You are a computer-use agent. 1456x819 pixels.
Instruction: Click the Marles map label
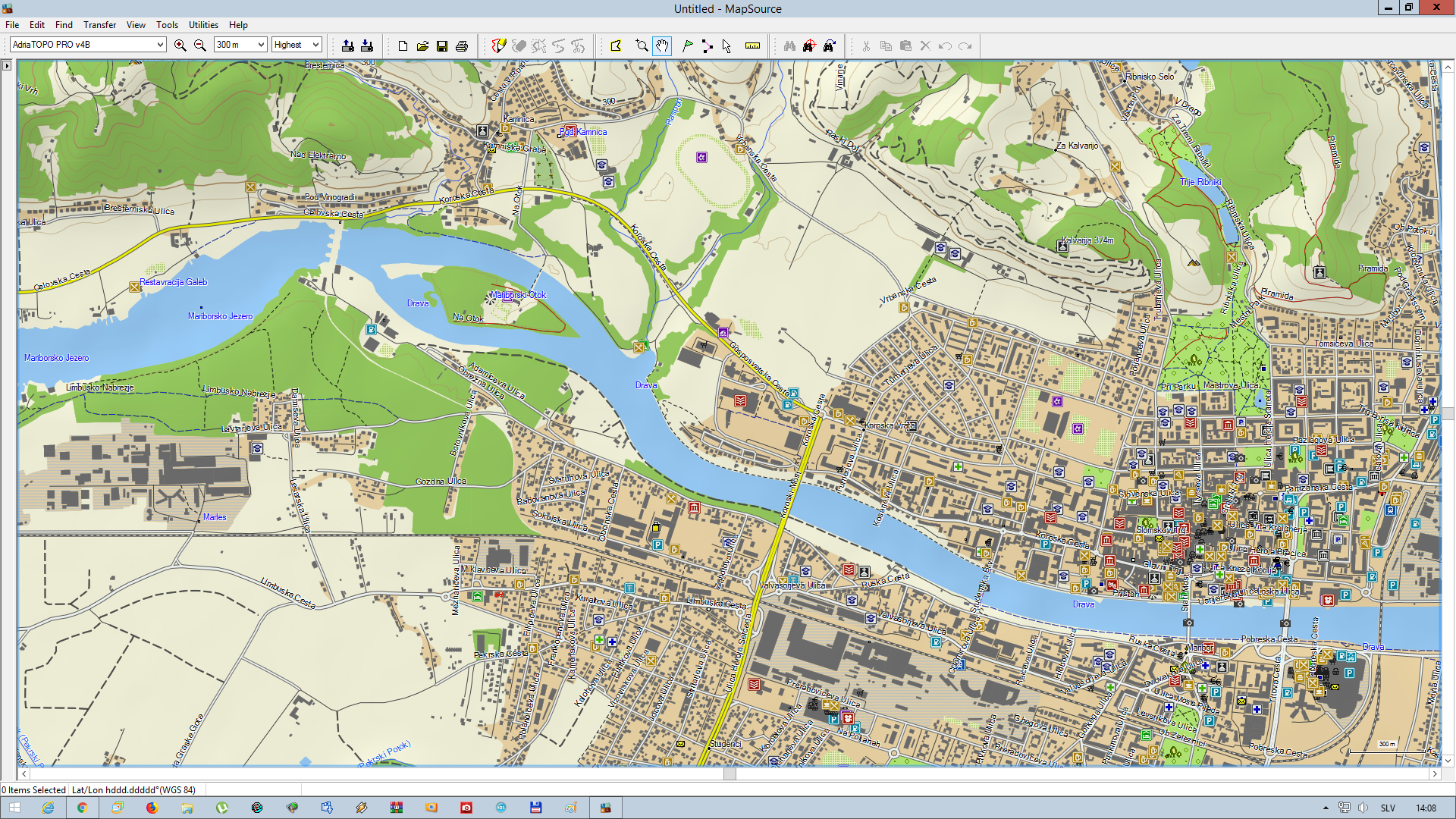click(215, 517)
